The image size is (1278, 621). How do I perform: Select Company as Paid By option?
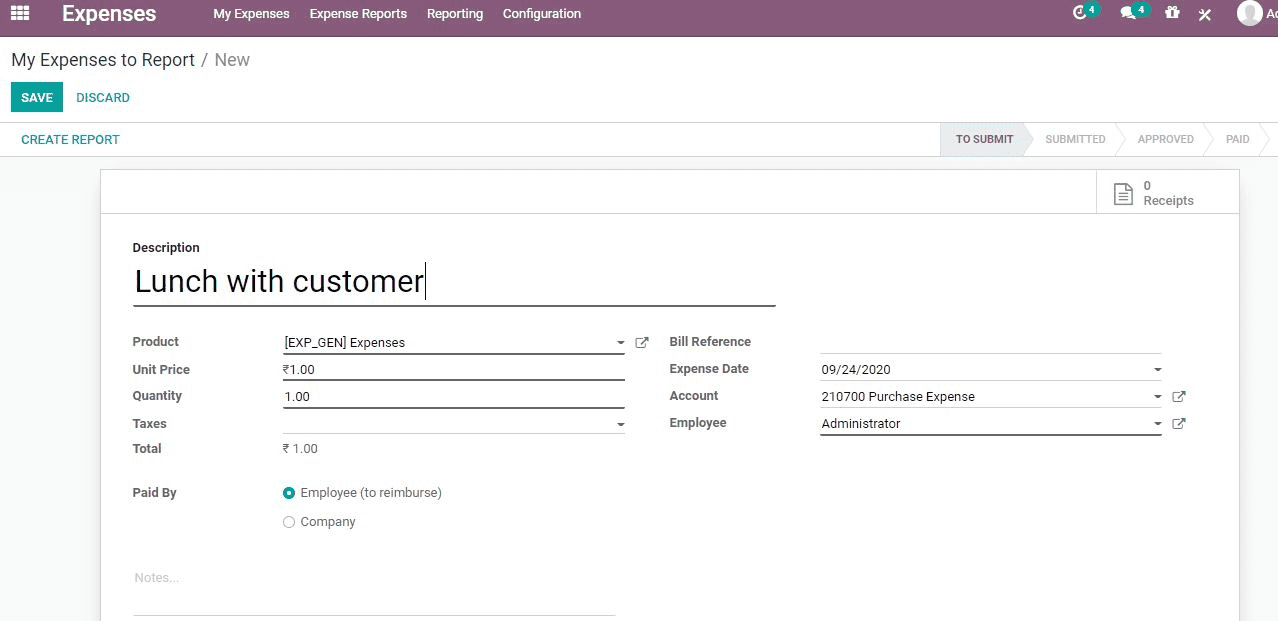[289, 522]
